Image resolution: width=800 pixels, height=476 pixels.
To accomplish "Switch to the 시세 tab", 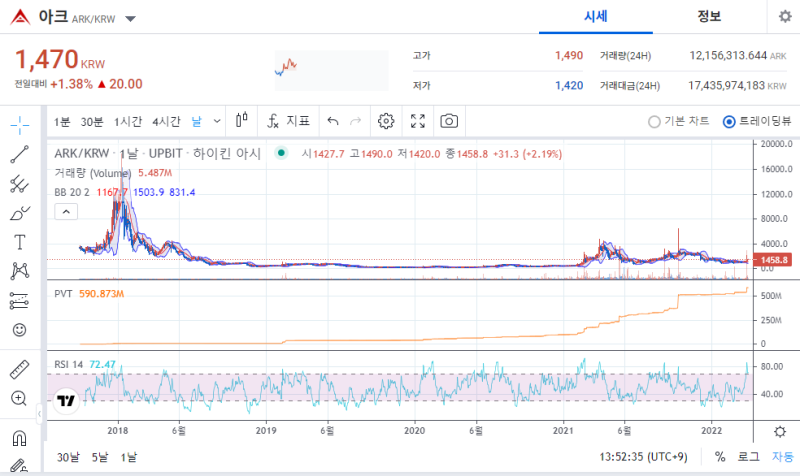I will (595, 17).
